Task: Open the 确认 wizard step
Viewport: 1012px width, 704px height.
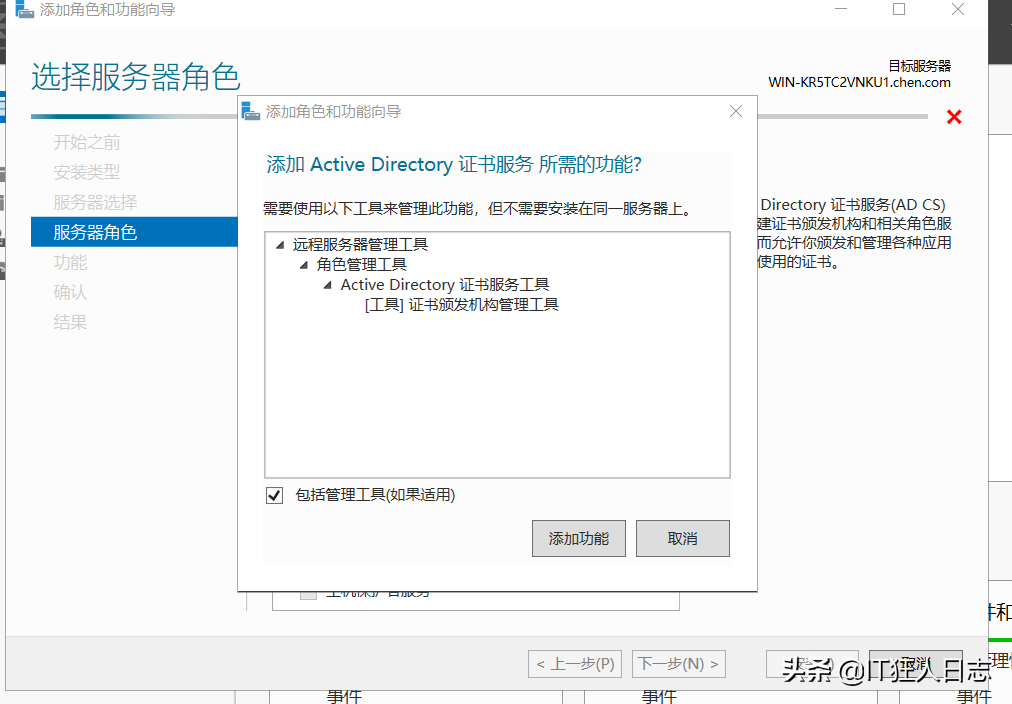Action: (70, 292)
